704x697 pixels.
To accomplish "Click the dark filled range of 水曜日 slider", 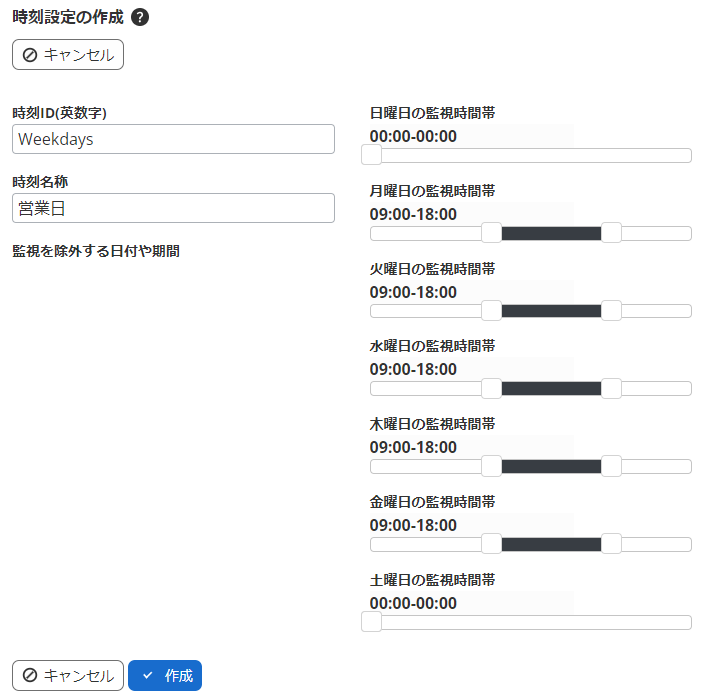I will (551, 388).
